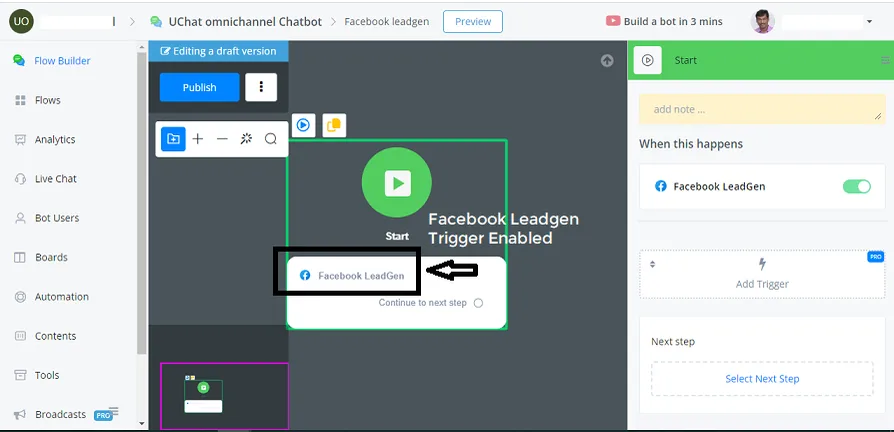Viewport: 894px width, 432px height.
Task: Zoom in with the plus icon
Action: coord(198,139)
